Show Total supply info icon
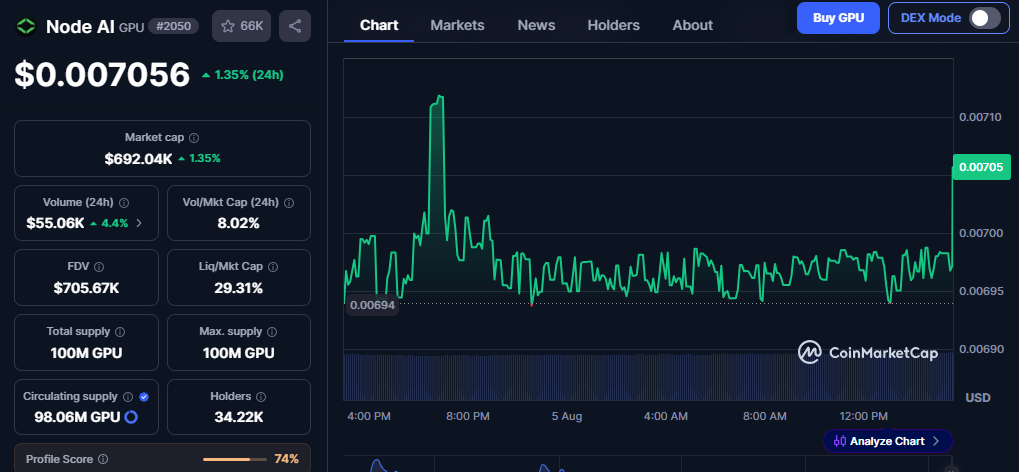The width and height of the screenshot is (1019, 472). pyautogui.click(x=120, y=332)
